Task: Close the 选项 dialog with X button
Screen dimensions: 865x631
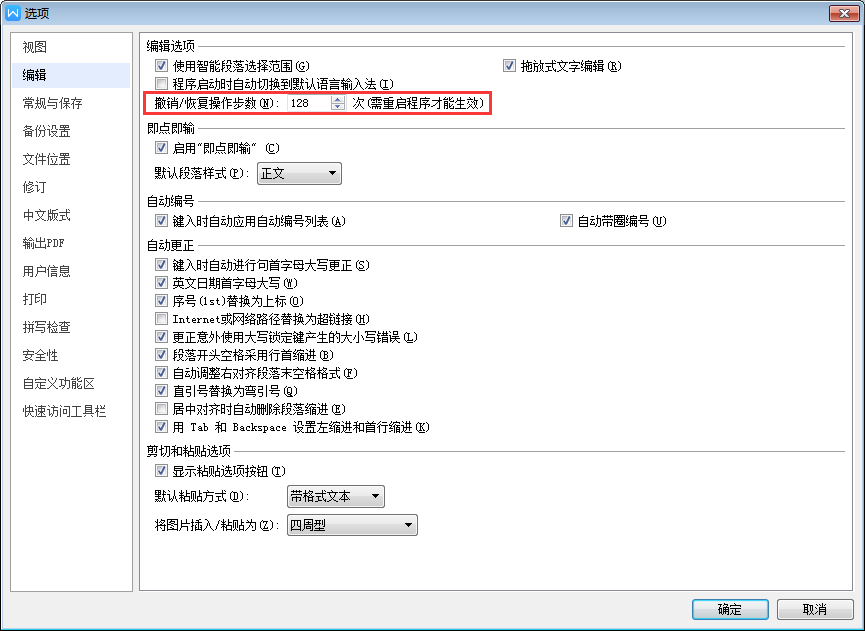Action: 843,13
